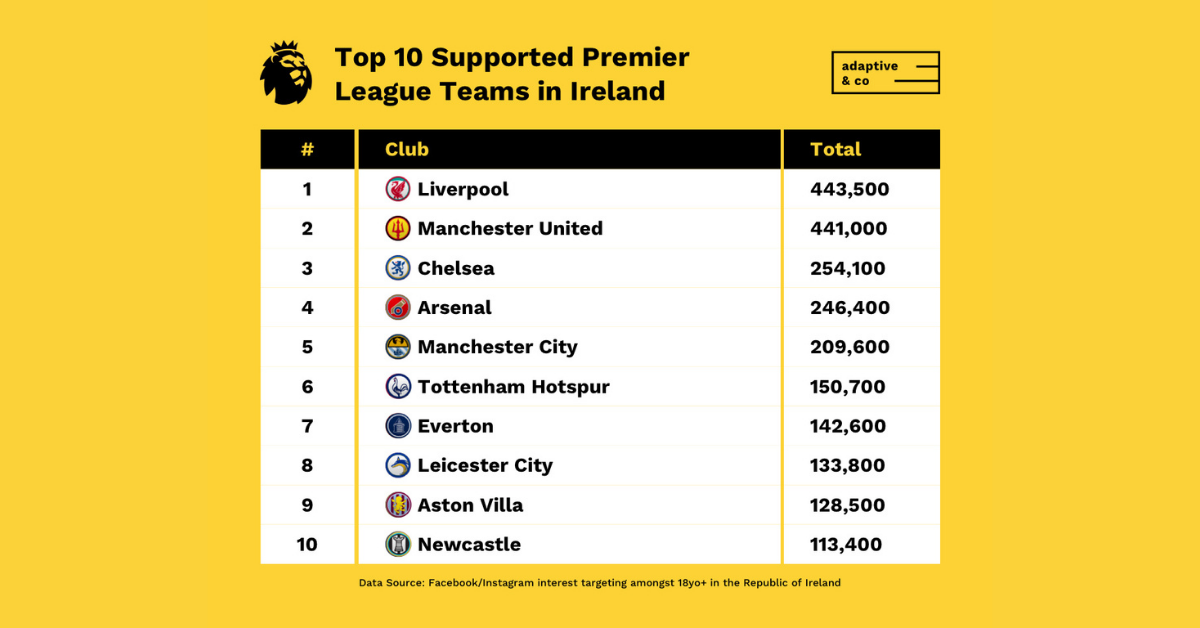Click the Tottenham Hotspur cockerel crest
The image size is (1200, 628).
click(x=398, y=386)
